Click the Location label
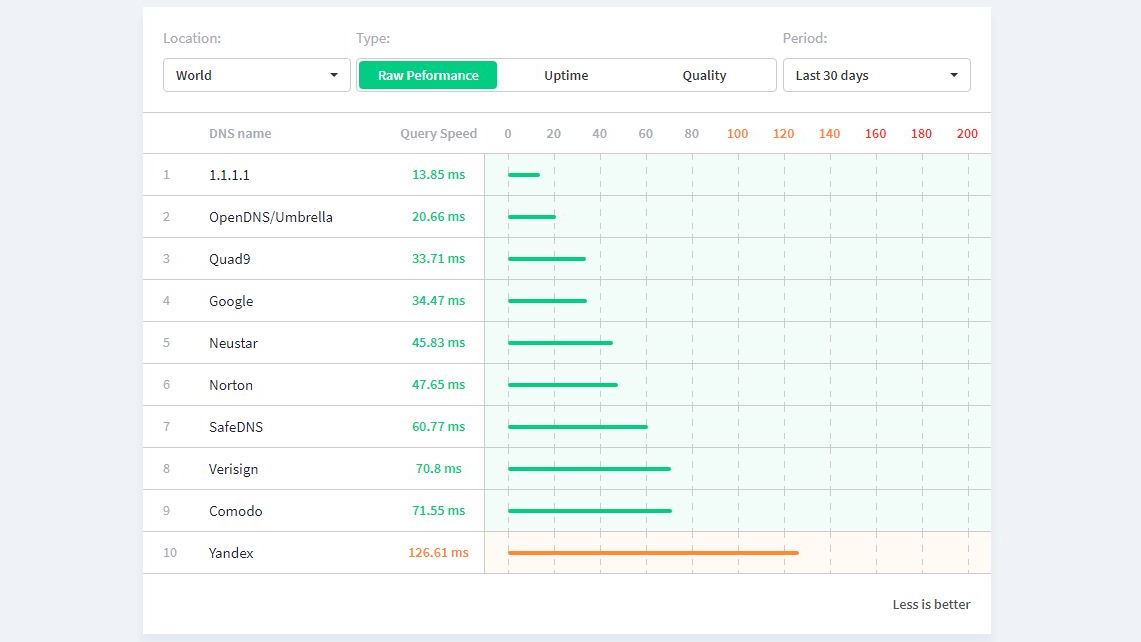1141x642 pixels. (x=192, y=39)
